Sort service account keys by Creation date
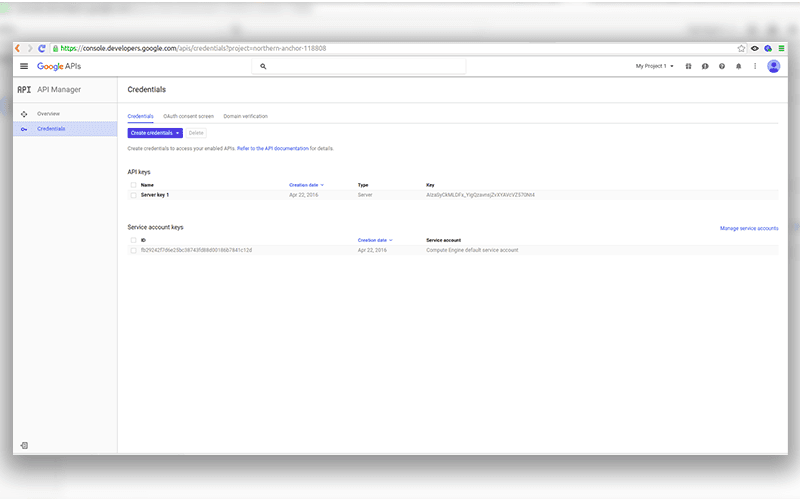Viewport: 800px width, 499px height. point(375,240)
